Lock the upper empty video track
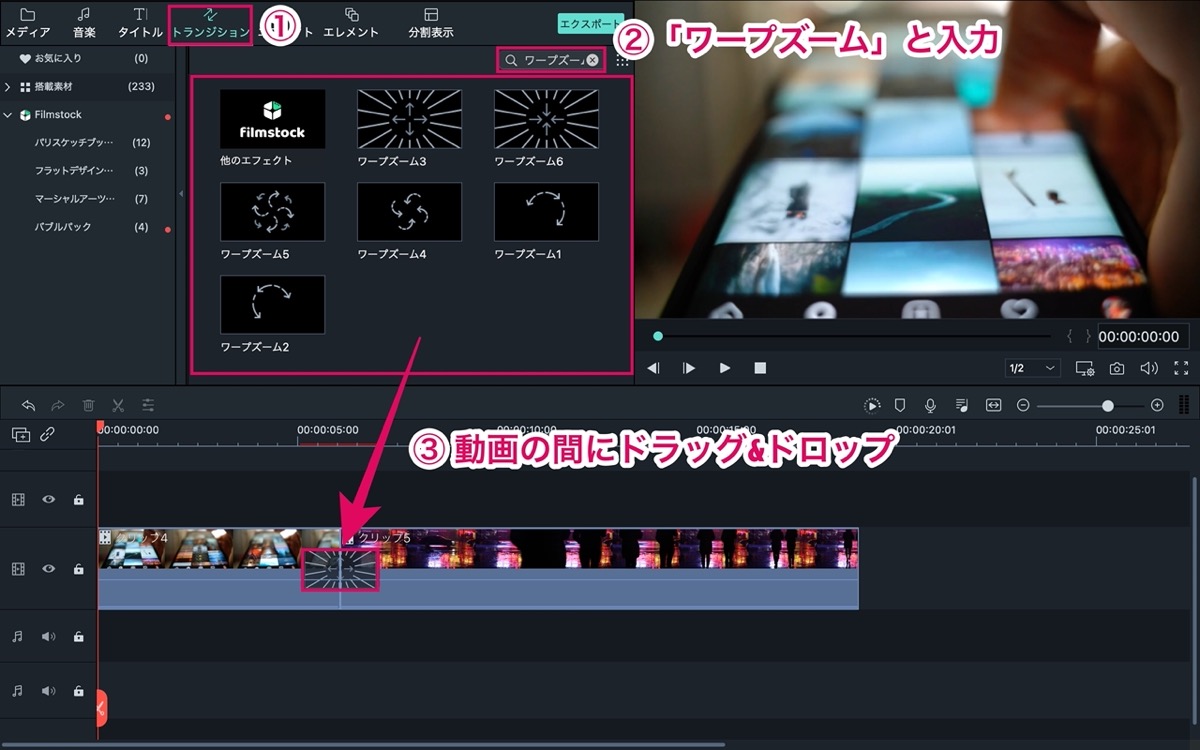Screen dimensions: 1200x750 click(x=78, y=499)
